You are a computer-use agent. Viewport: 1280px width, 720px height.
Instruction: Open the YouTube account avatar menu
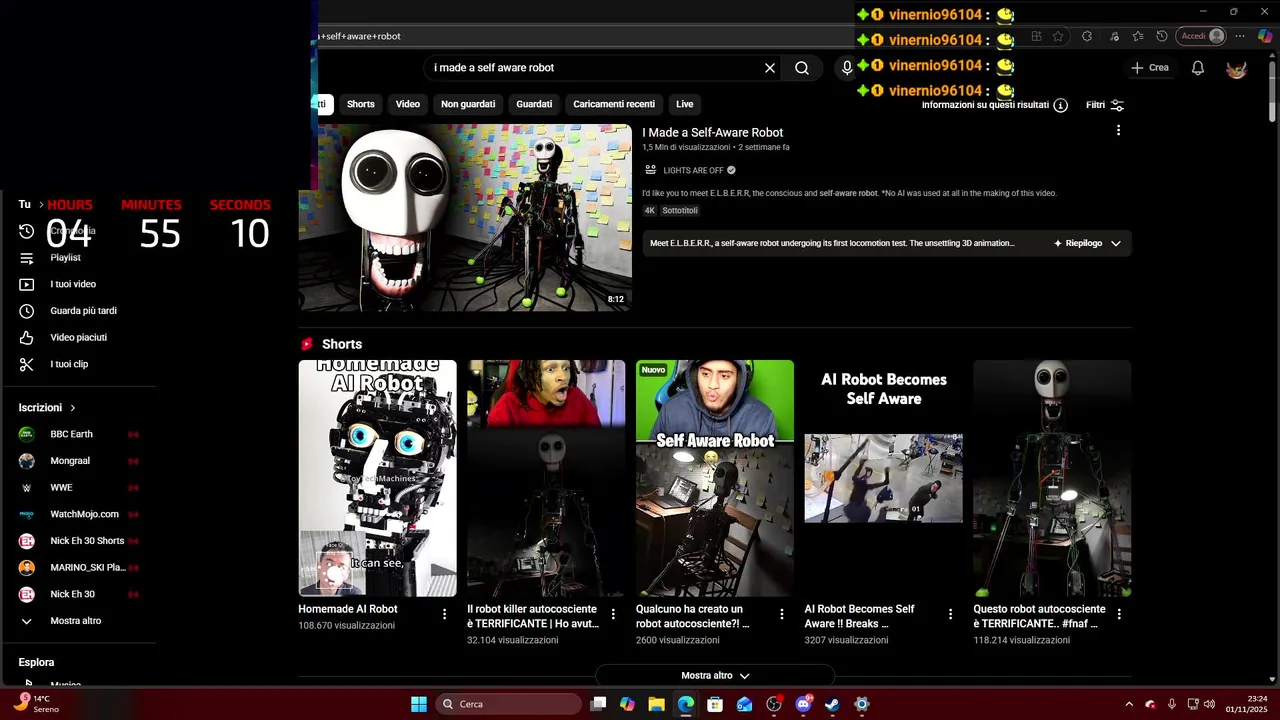tap(1237, 68)
